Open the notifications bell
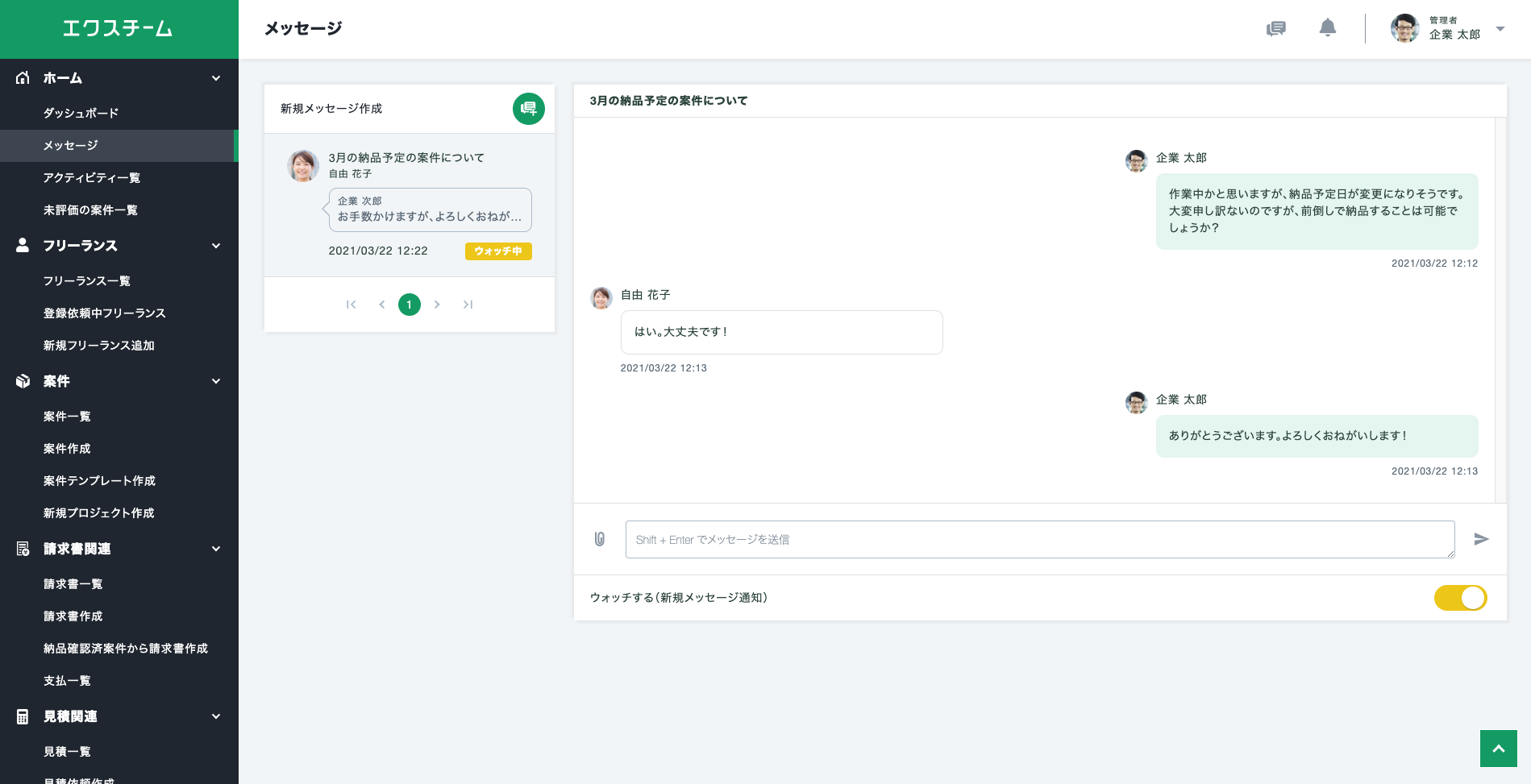 tap(1327, 28)
